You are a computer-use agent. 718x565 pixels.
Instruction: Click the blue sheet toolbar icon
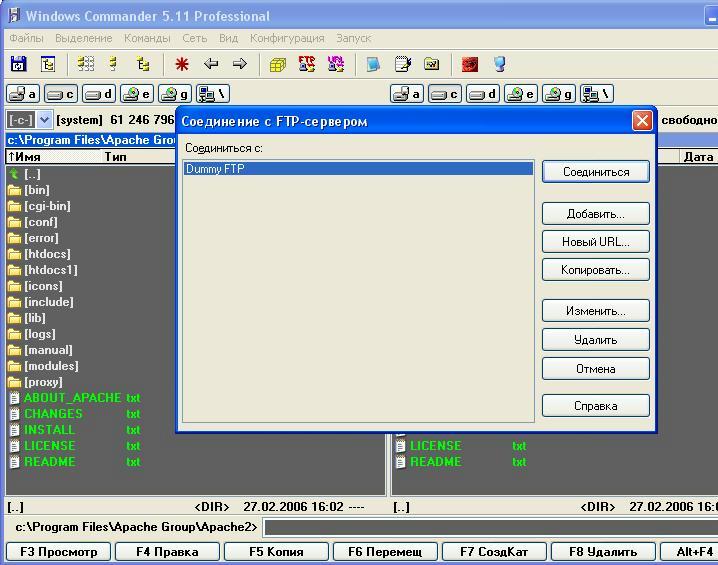[x=373, y=64]
